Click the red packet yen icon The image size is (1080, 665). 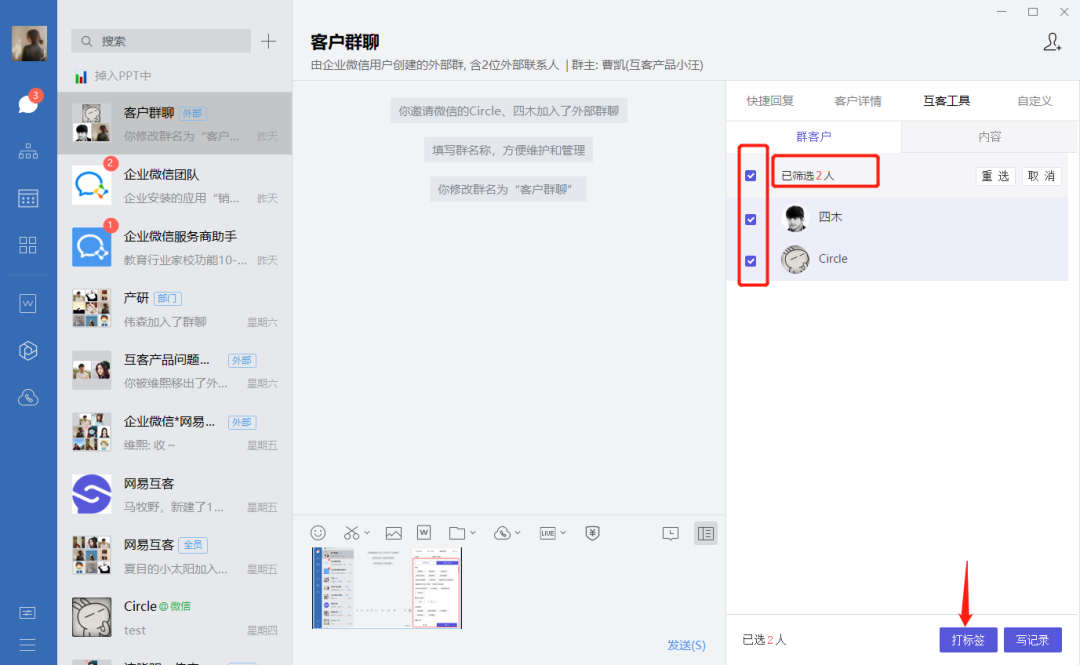[x=592, y=533]
